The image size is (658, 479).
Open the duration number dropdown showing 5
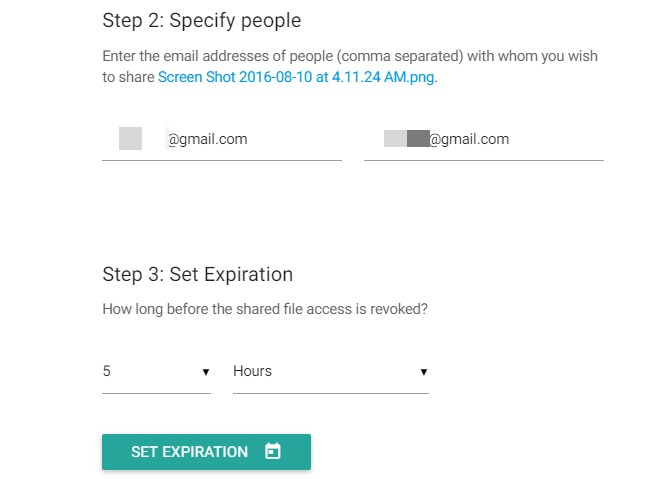(x=156, y=372)
